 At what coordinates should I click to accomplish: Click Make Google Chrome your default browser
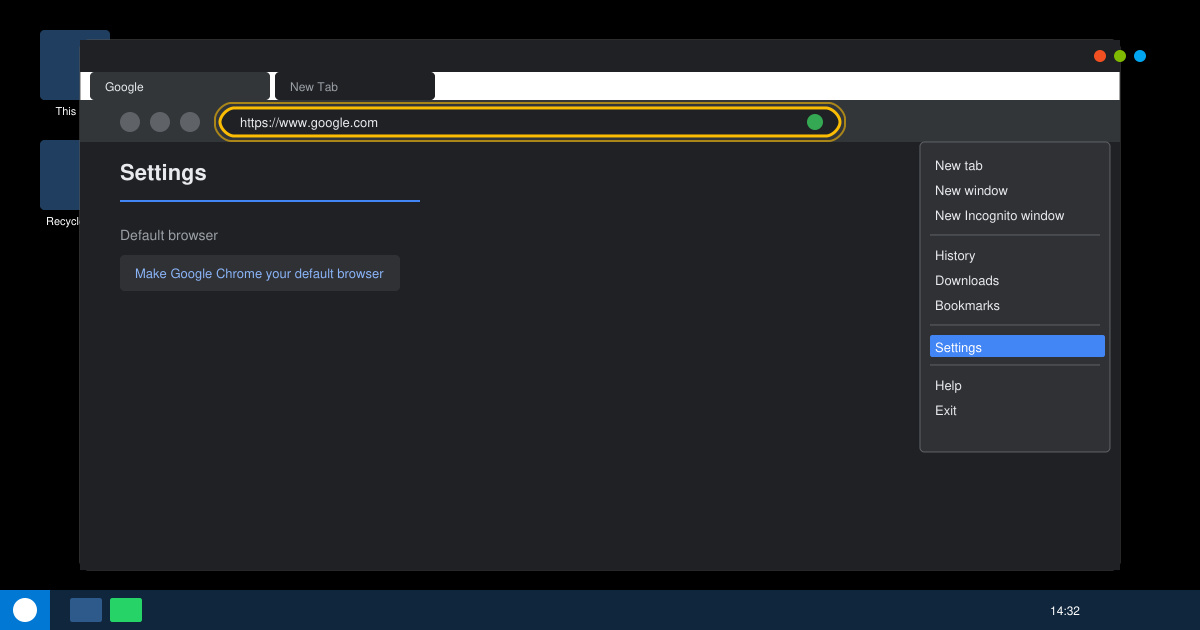coord(260,273)
